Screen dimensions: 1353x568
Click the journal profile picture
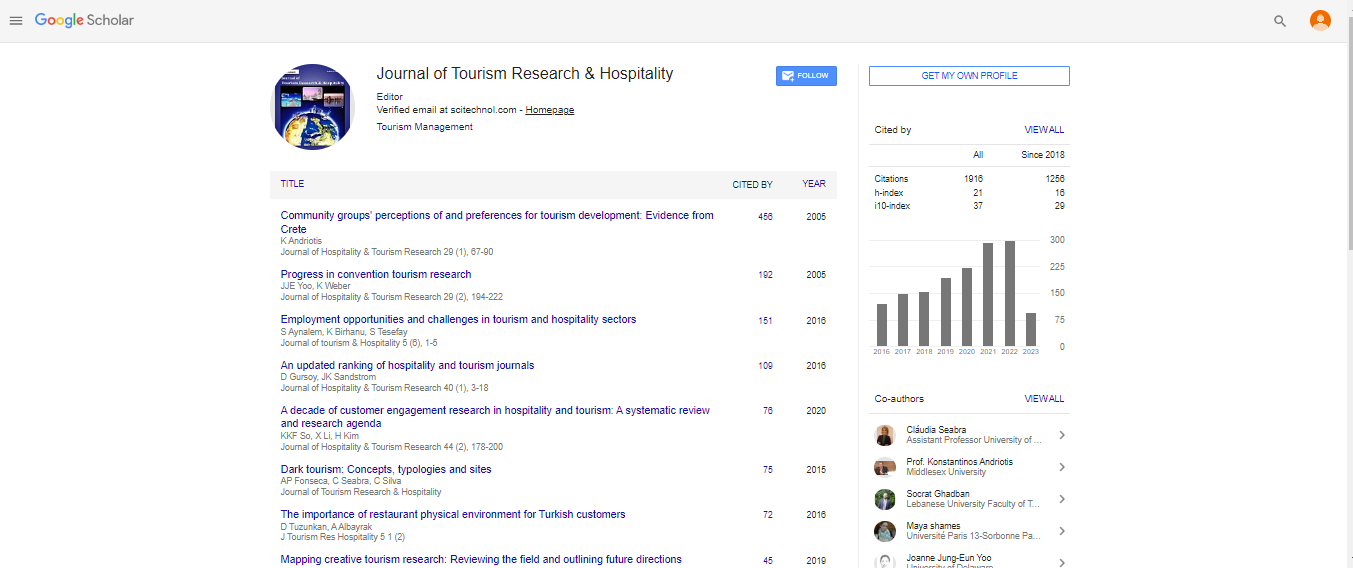(312, 107)
